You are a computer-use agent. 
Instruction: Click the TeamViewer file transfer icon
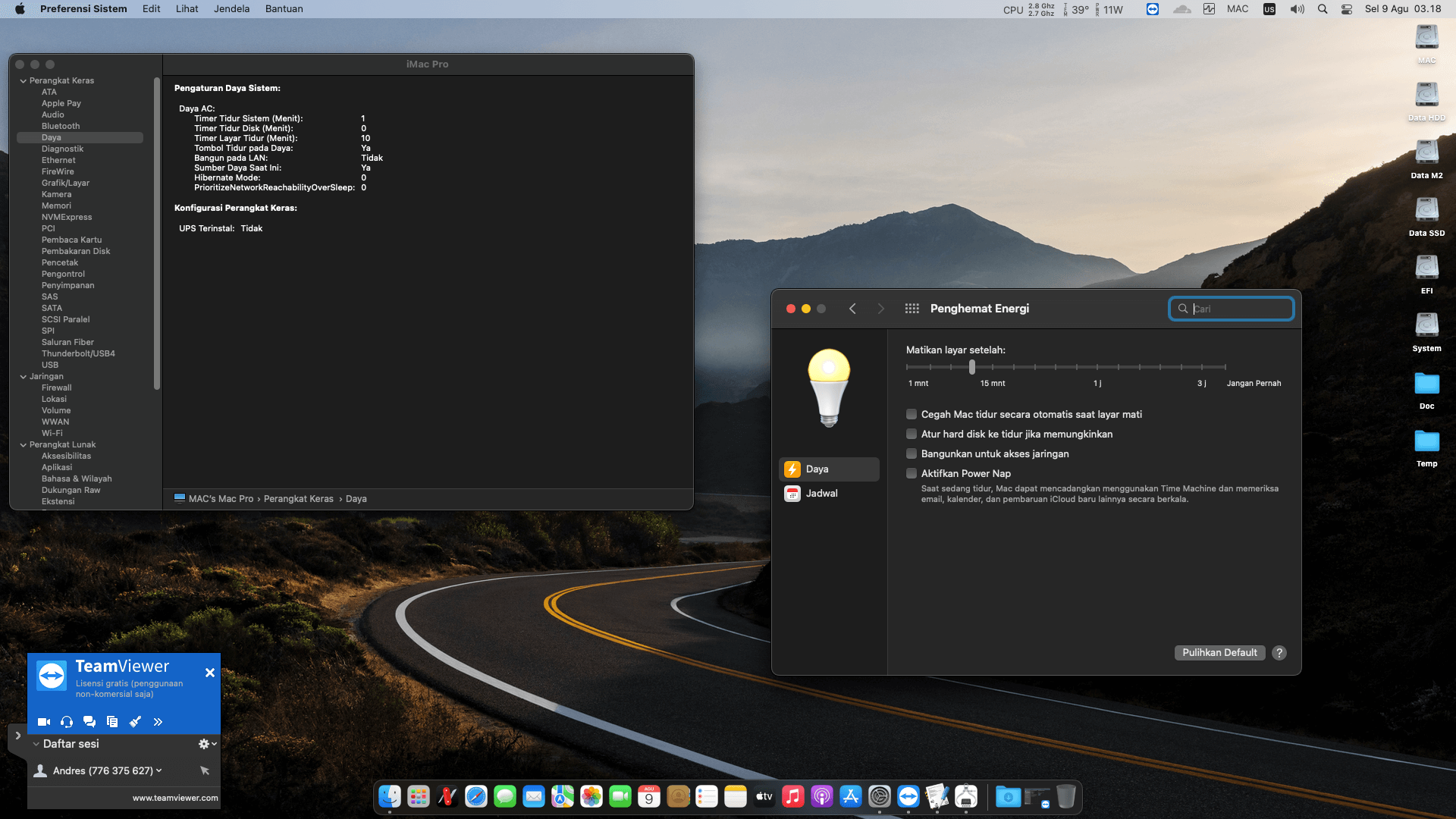[x=112, y=722]
